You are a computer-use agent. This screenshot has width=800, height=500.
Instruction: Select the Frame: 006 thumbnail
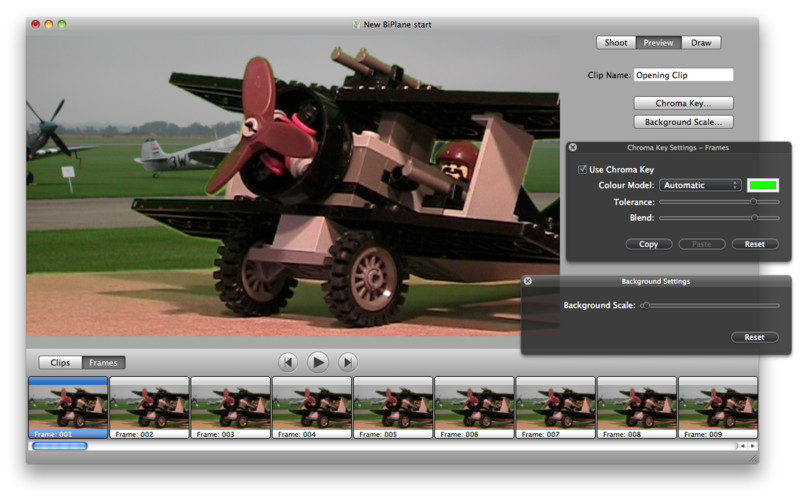point(474,408)
